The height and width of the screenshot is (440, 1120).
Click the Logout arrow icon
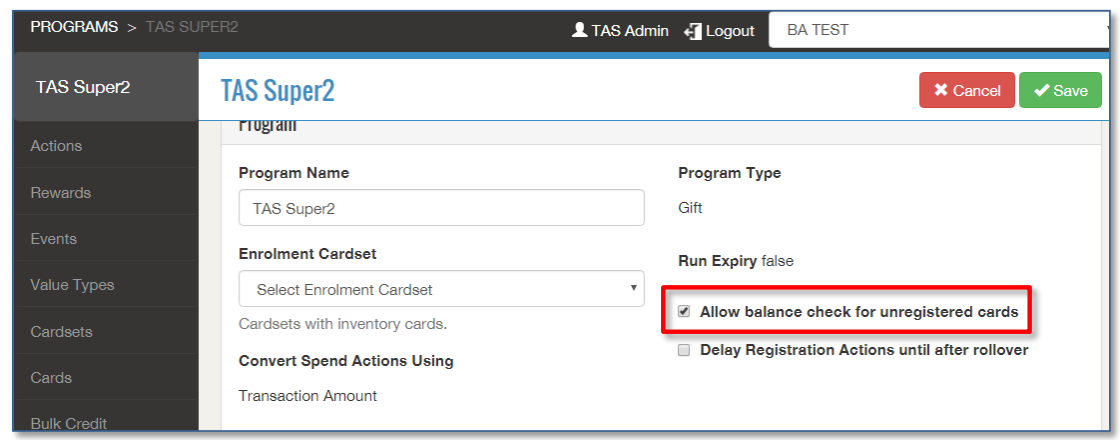693,31
